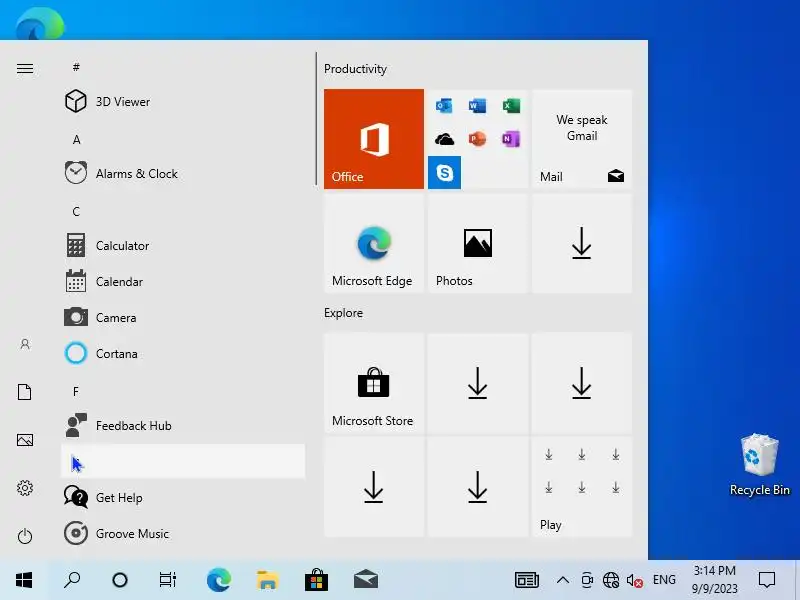Select the letter C index header
This screenshot has height=600, width=800.
(76, 211)
